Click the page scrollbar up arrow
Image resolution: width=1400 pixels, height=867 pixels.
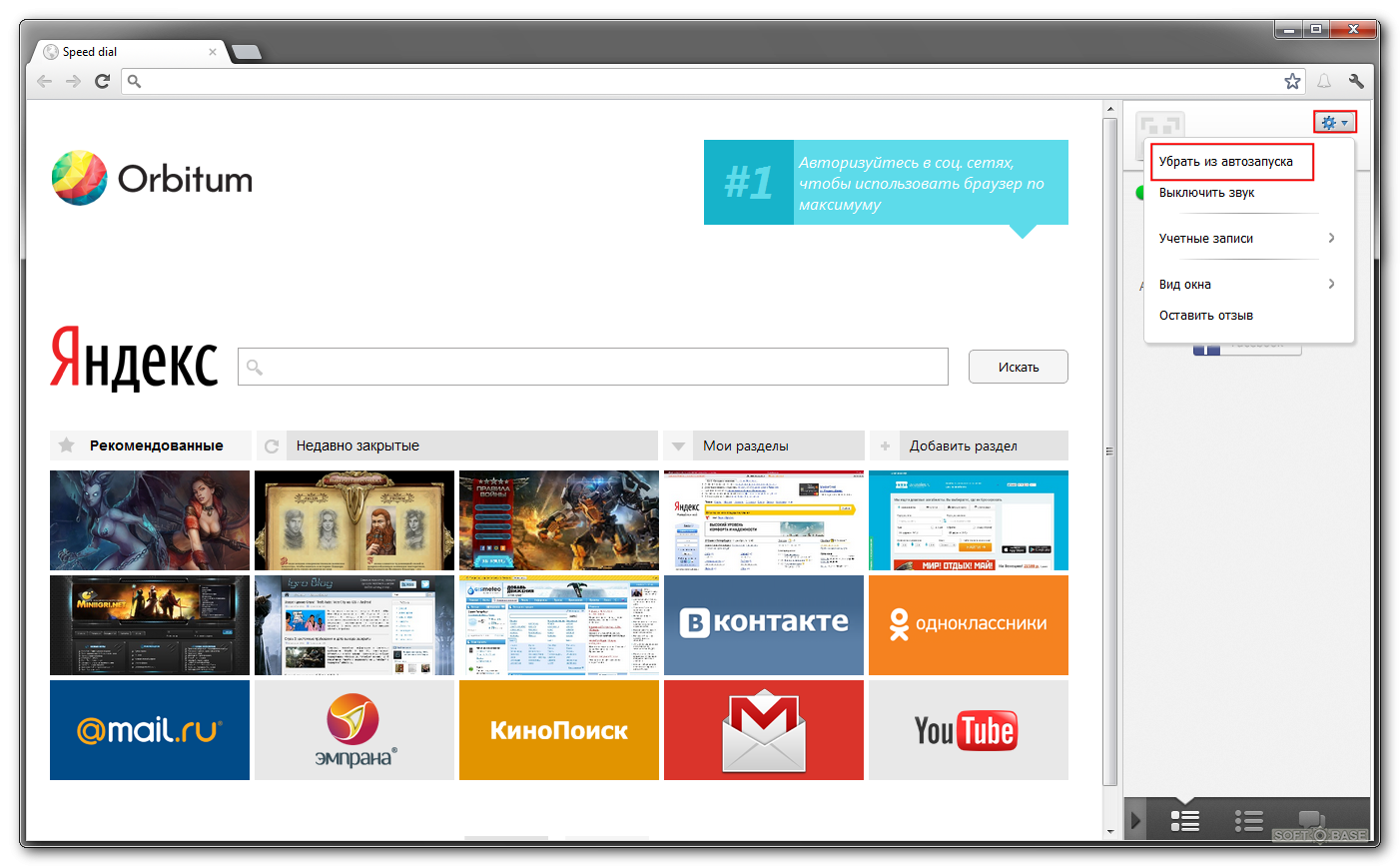(1109, 109)
